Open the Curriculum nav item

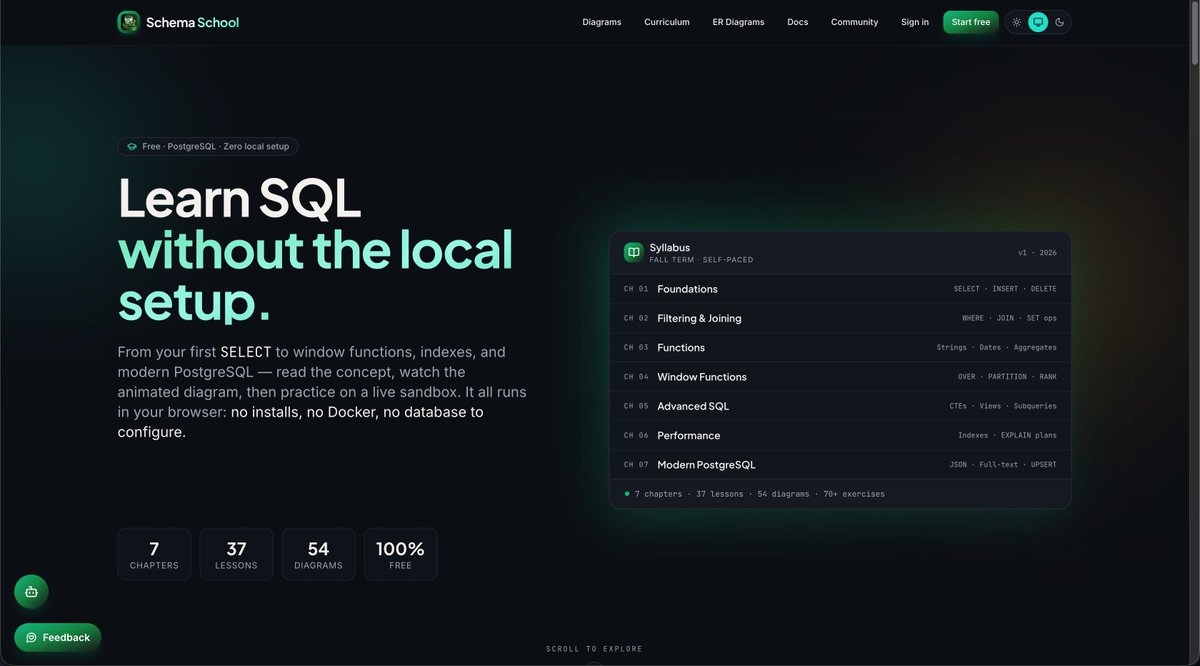(667, 22)
